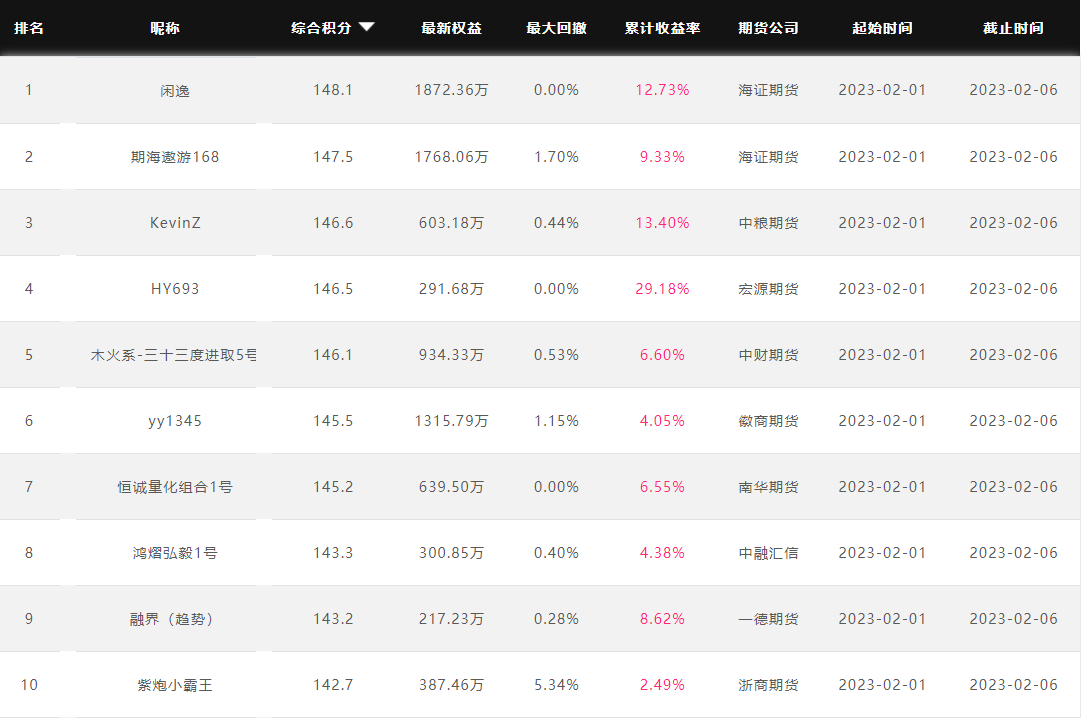
Task: Click the equity value 217.23万
Action: (x=452, y=619)
